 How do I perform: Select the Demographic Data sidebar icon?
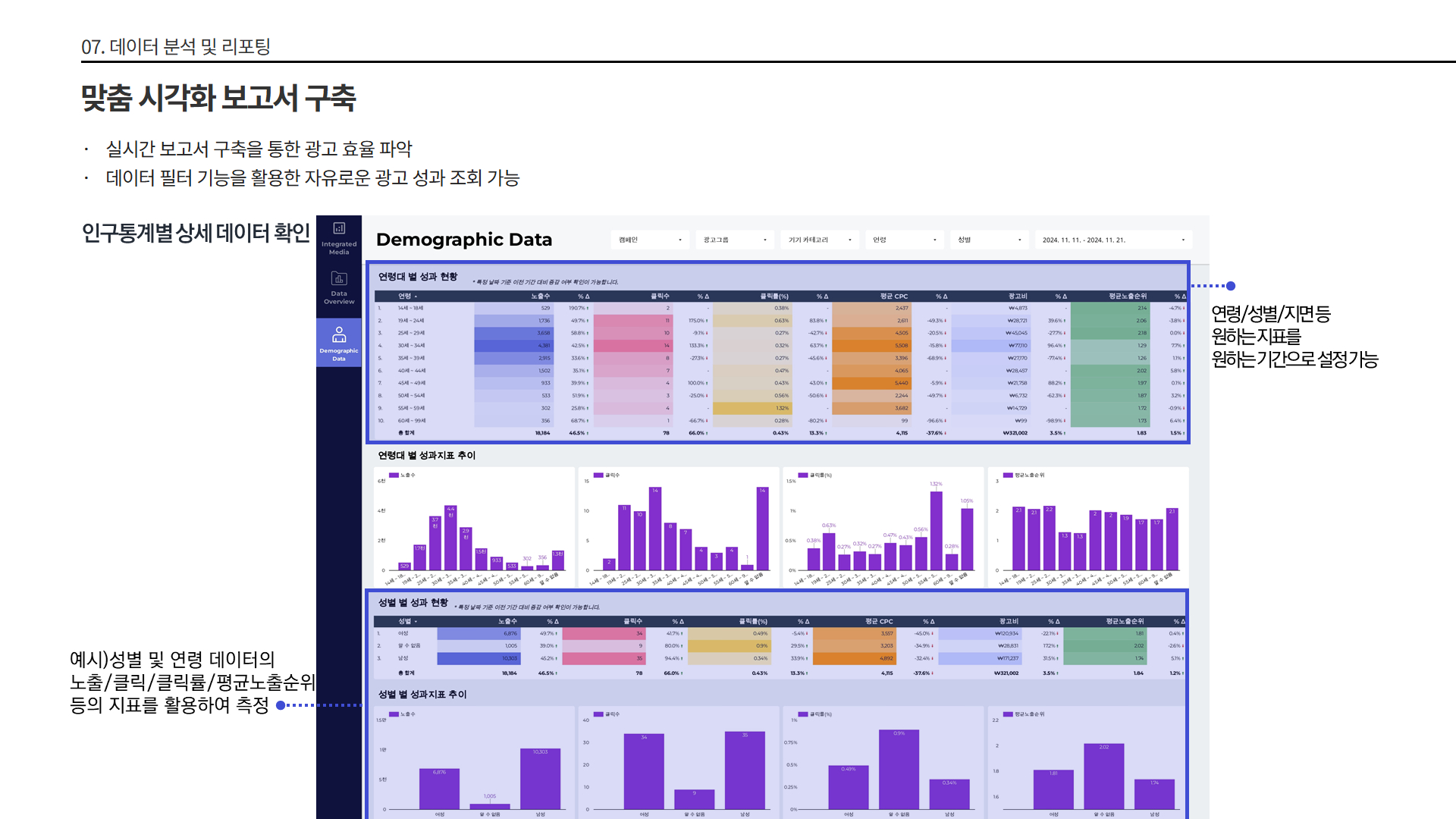click(x=339, y=342)
